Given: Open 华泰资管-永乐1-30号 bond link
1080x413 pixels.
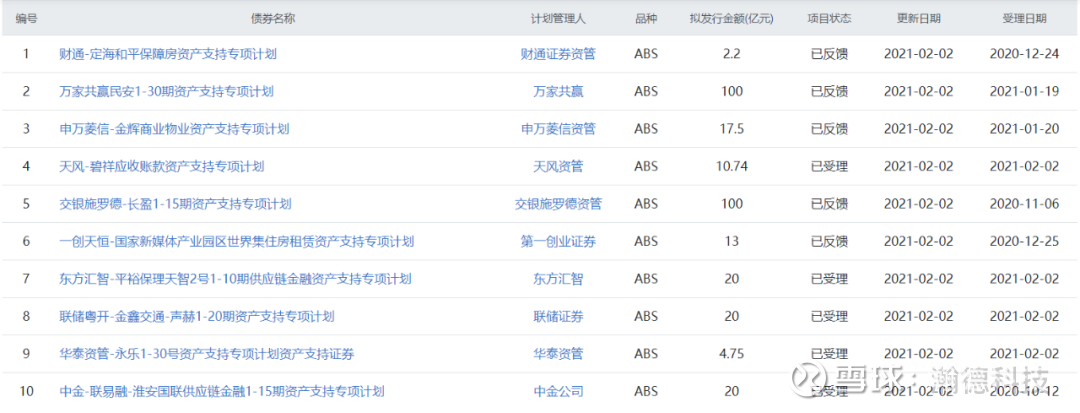Looking at the screenshot, I should tap(206, 354).
